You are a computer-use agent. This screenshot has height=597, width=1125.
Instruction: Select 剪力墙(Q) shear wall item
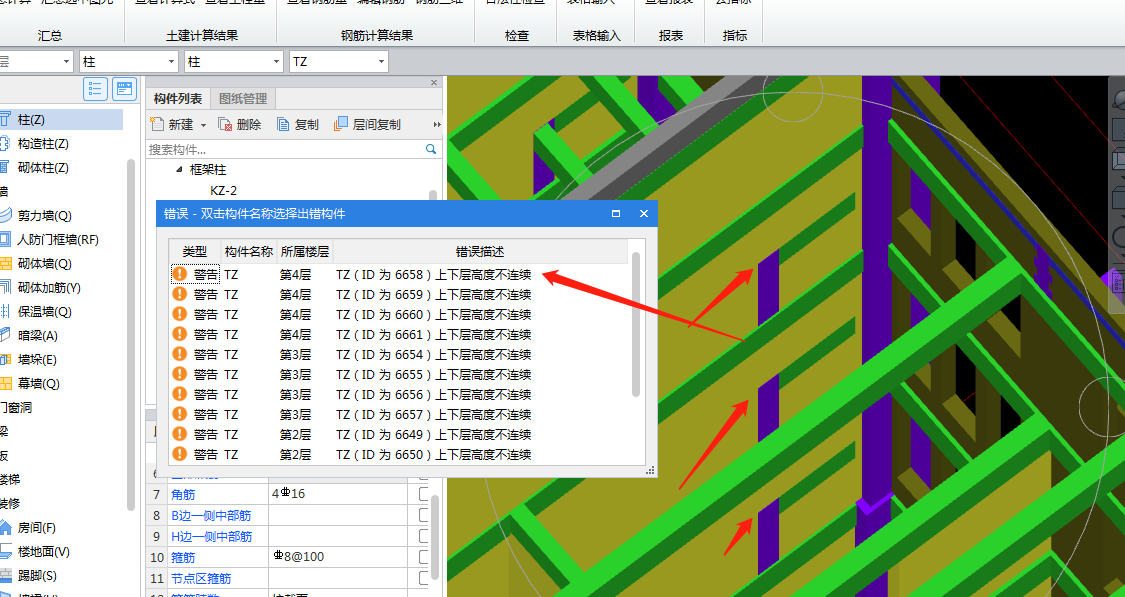tap(44, 215)
